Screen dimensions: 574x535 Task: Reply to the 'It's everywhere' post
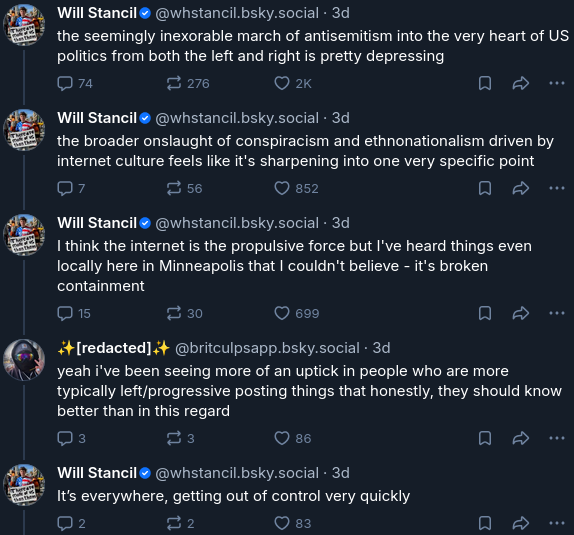71,523
